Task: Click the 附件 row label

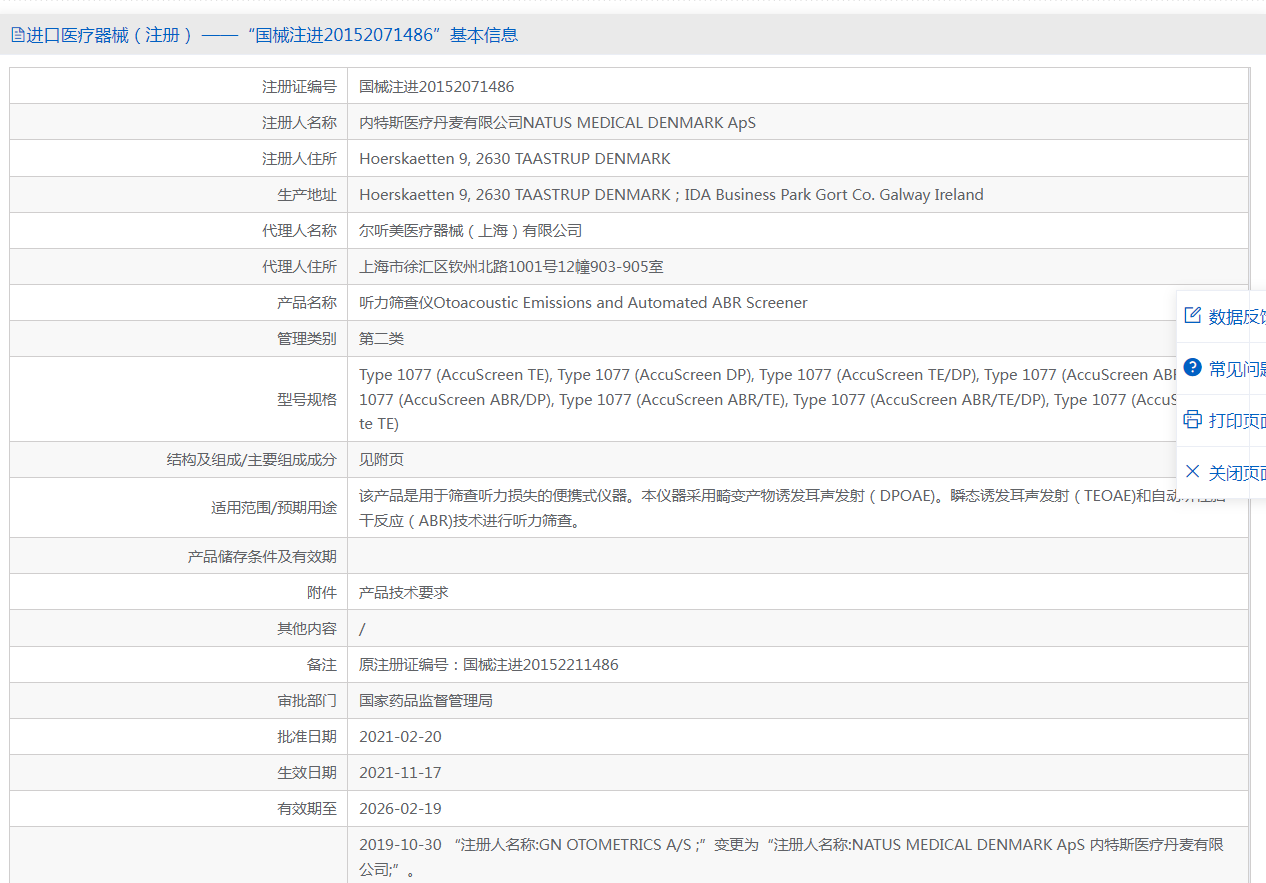Action: point(322,592)
